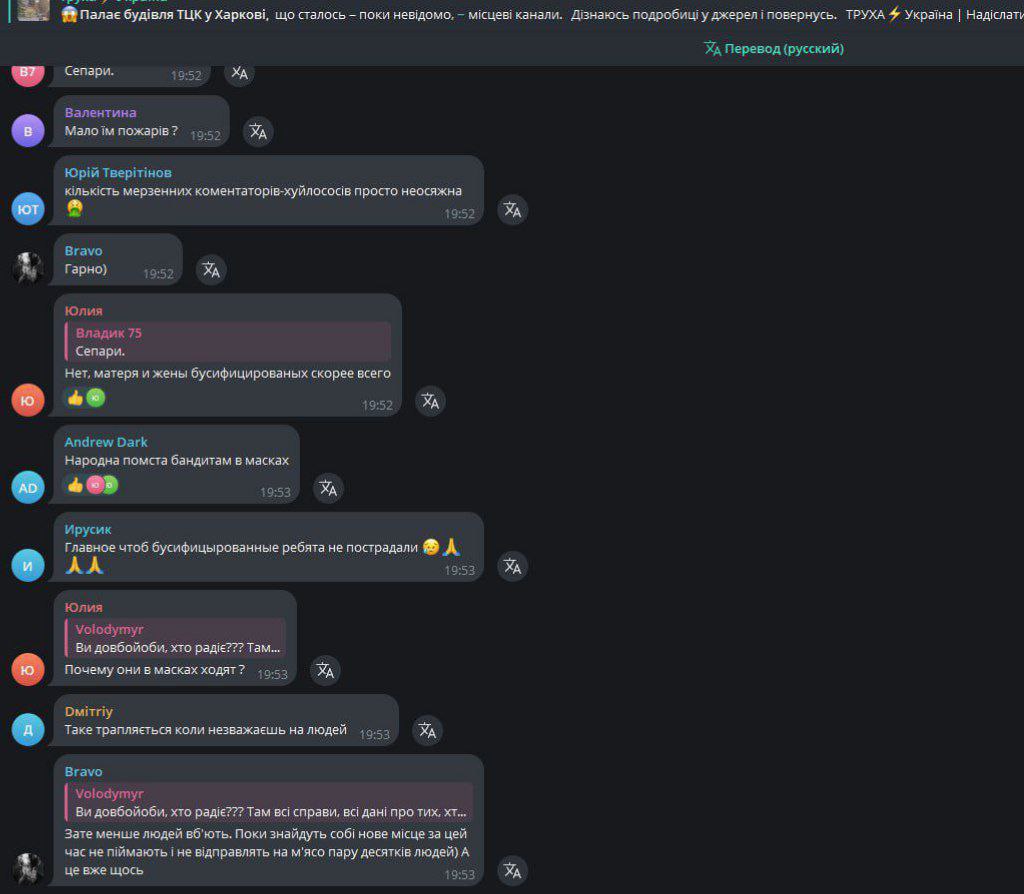This screenshot has width=1024, height=894.
Task: Toggle thumbs-up reaction on Юлия's busified message
Action: 76,398
